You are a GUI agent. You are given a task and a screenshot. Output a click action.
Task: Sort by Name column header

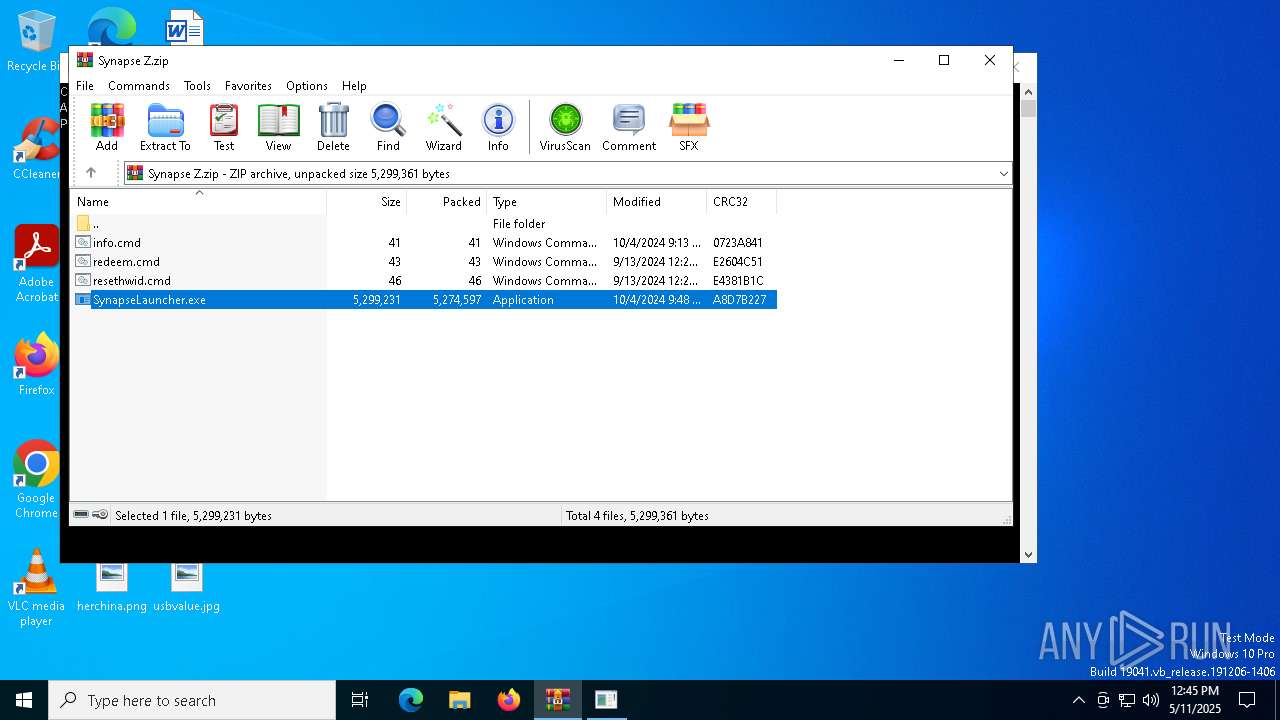pos(199,201)
